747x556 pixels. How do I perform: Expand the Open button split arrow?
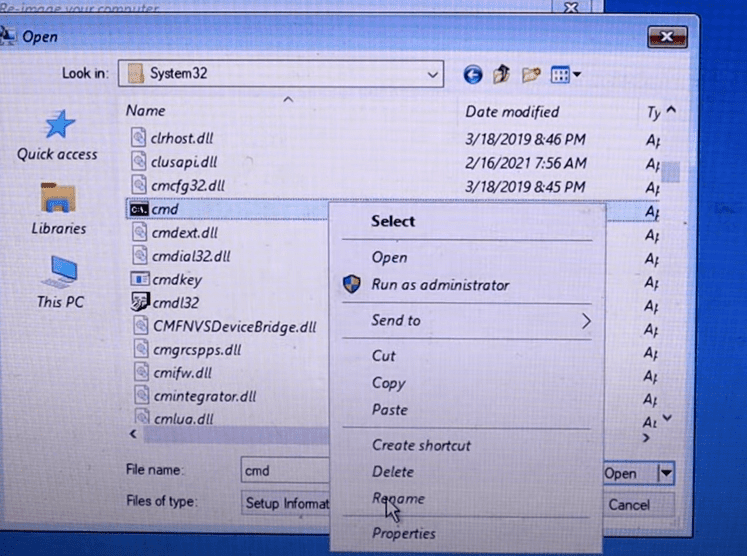[x=666, y=473]
